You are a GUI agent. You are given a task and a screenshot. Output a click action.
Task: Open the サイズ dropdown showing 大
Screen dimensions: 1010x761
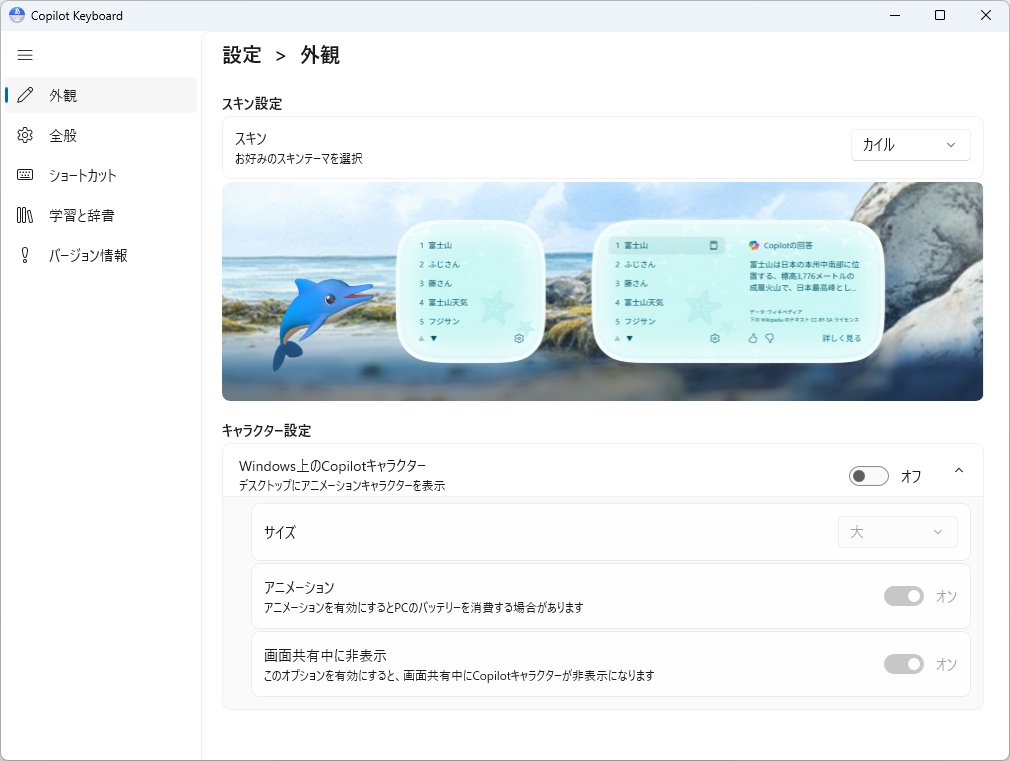pos(897,532)
